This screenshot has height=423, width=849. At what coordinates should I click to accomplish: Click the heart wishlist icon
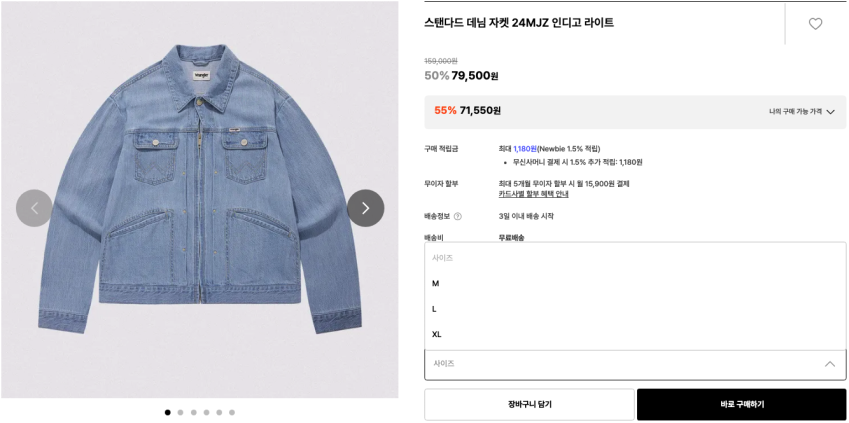(x=815, y=24)
